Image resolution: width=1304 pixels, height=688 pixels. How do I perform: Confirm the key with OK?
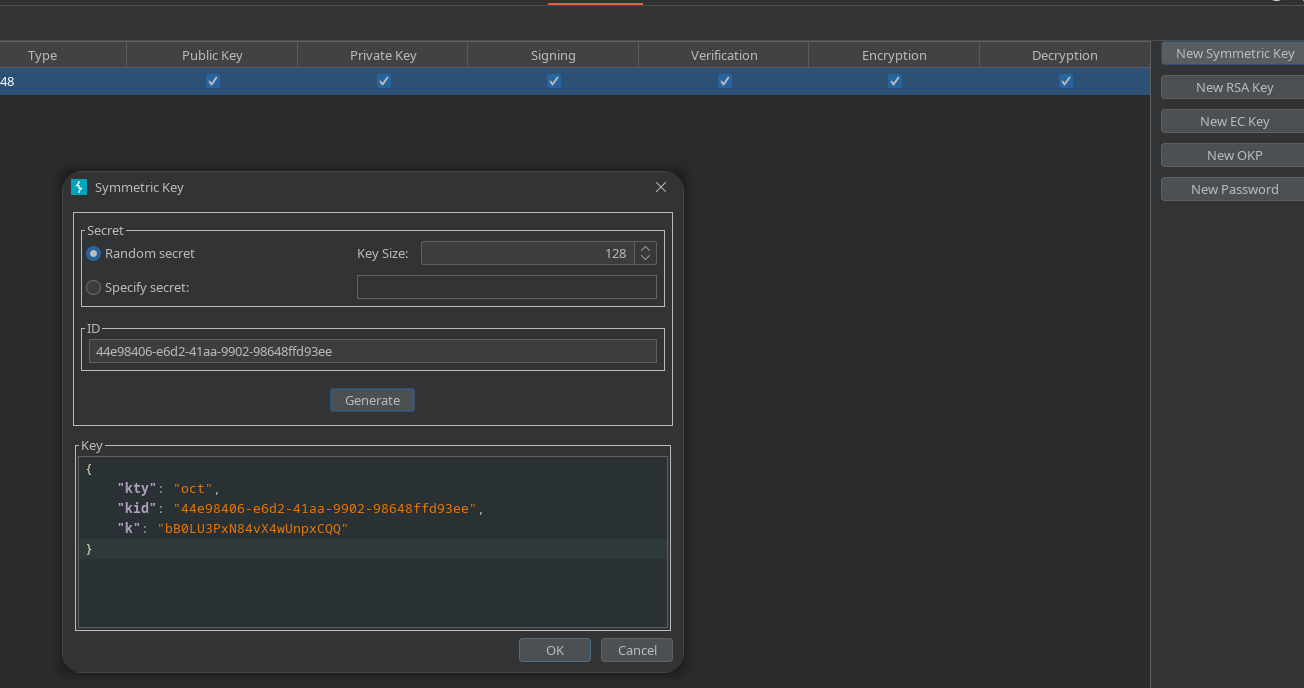(x=554, y=650)
